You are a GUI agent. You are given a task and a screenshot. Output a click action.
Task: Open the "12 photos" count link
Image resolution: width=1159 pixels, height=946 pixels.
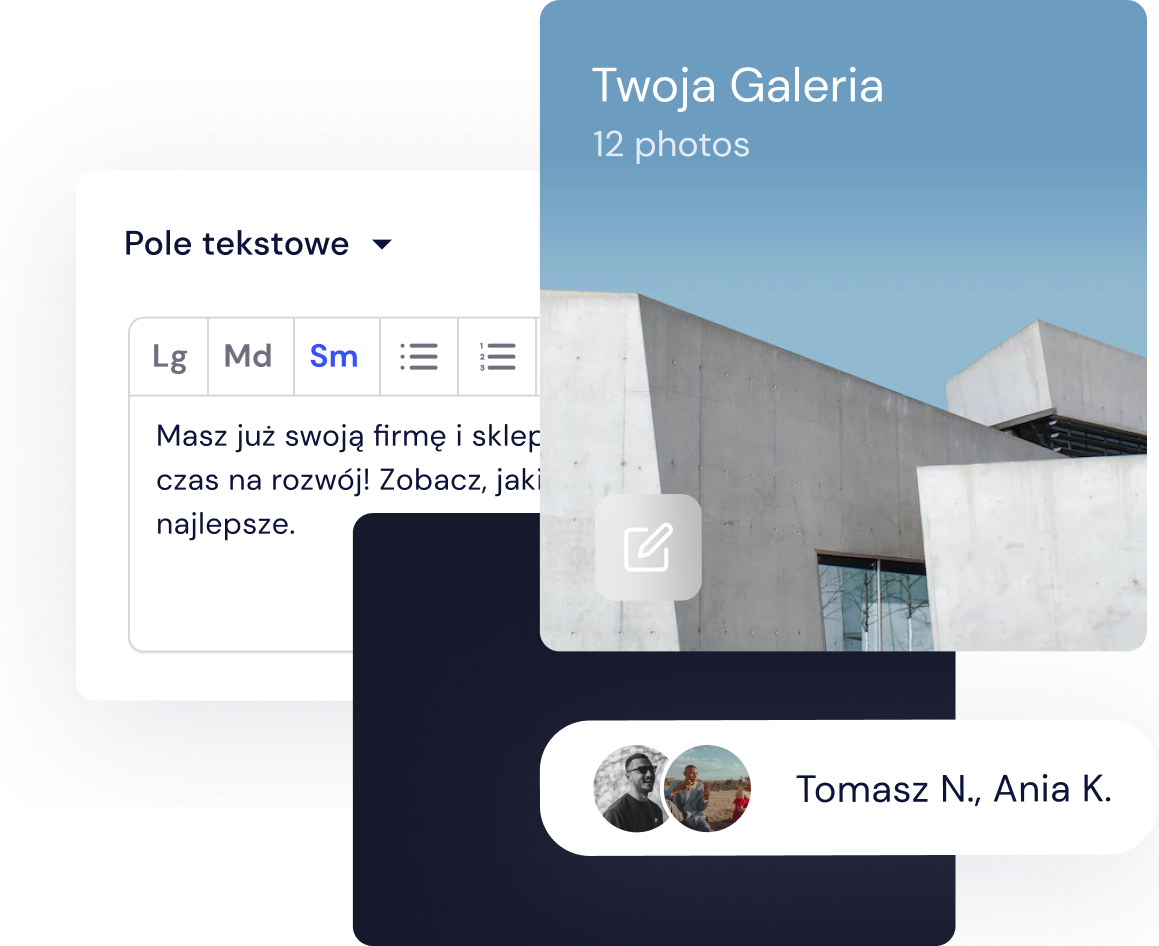[x=670, y=145]
